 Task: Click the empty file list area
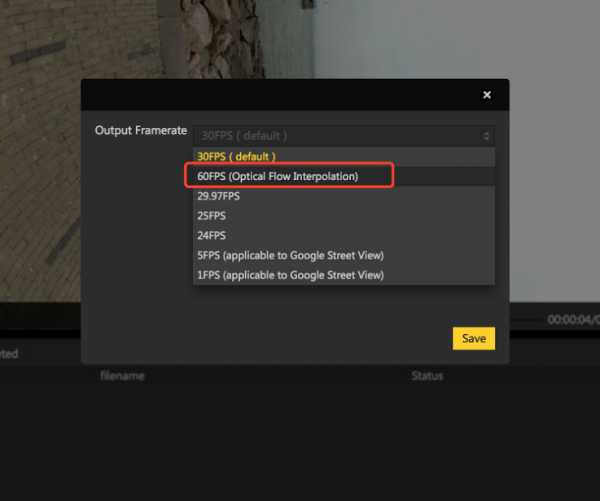[x=300, y=440]
